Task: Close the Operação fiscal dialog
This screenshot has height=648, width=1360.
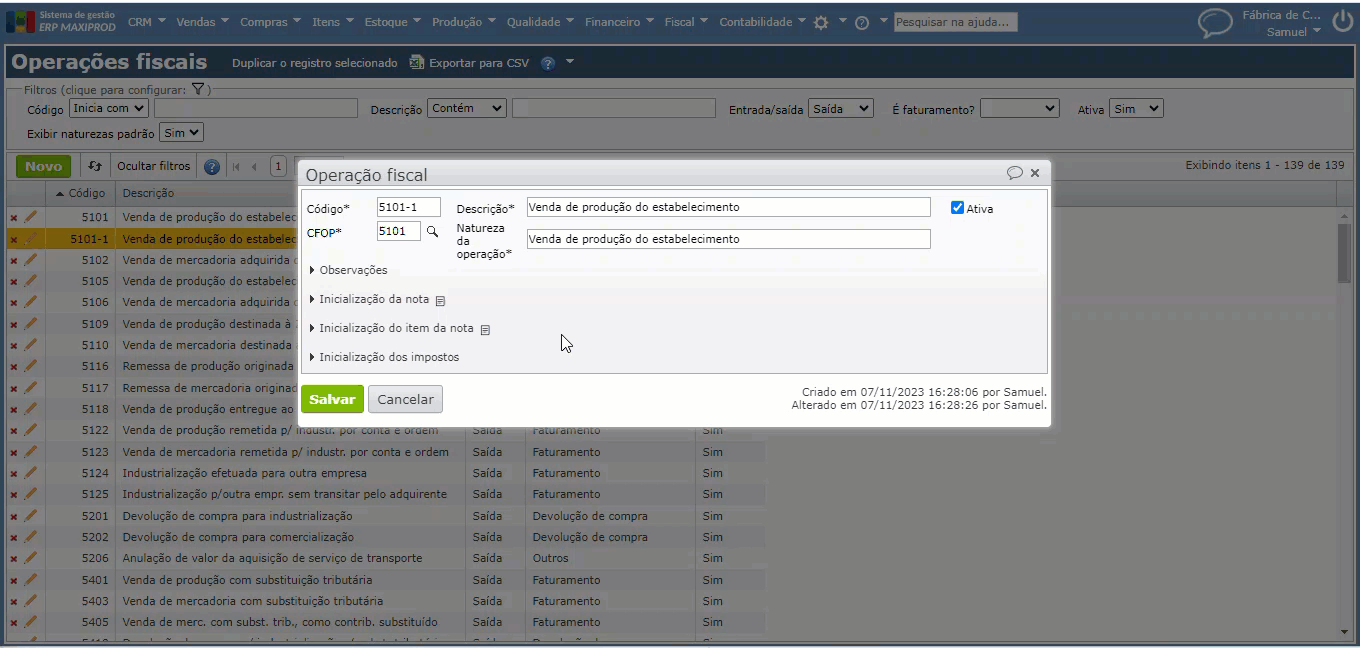Action: [1035, 173]
